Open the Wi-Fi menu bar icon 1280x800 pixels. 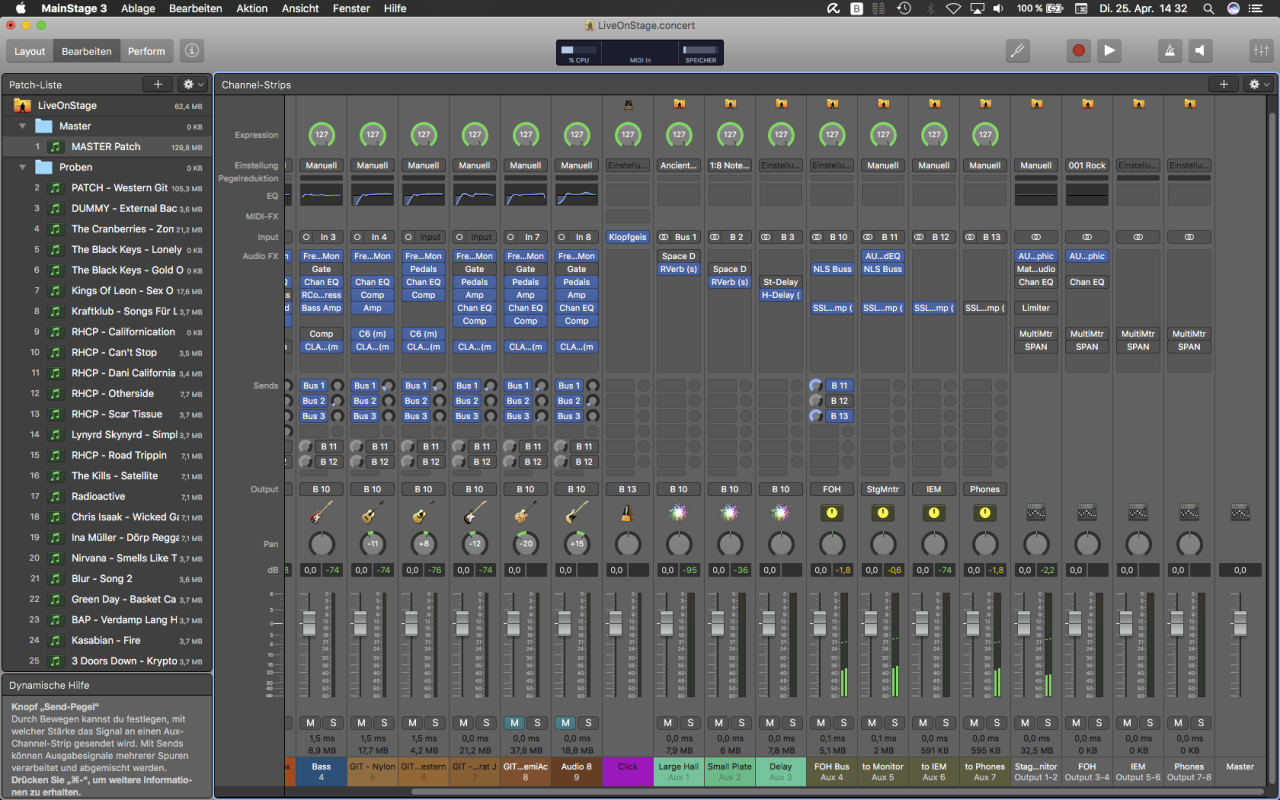[x=953, y=8]
